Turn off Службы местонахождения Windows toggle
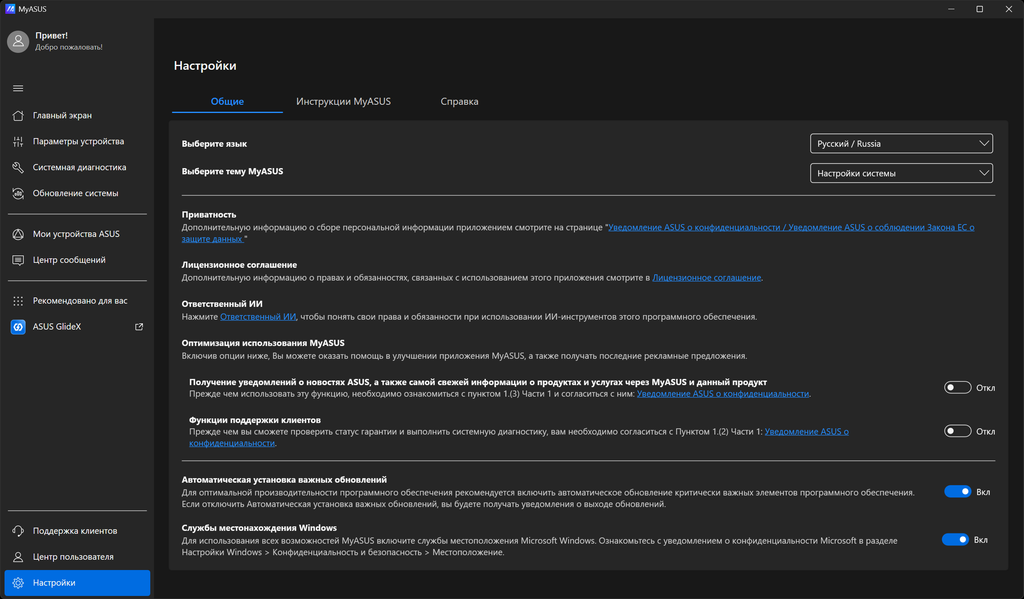This screenshot has width=1024, height=599. coord(955,540)
